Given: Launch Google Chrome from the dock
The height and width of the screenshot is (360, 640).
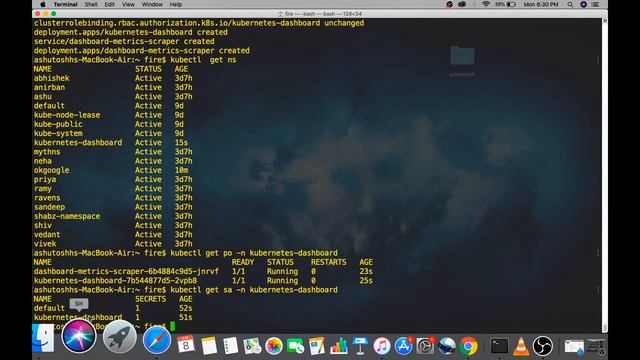Looking at the screenshot, I should click(469, 346).
